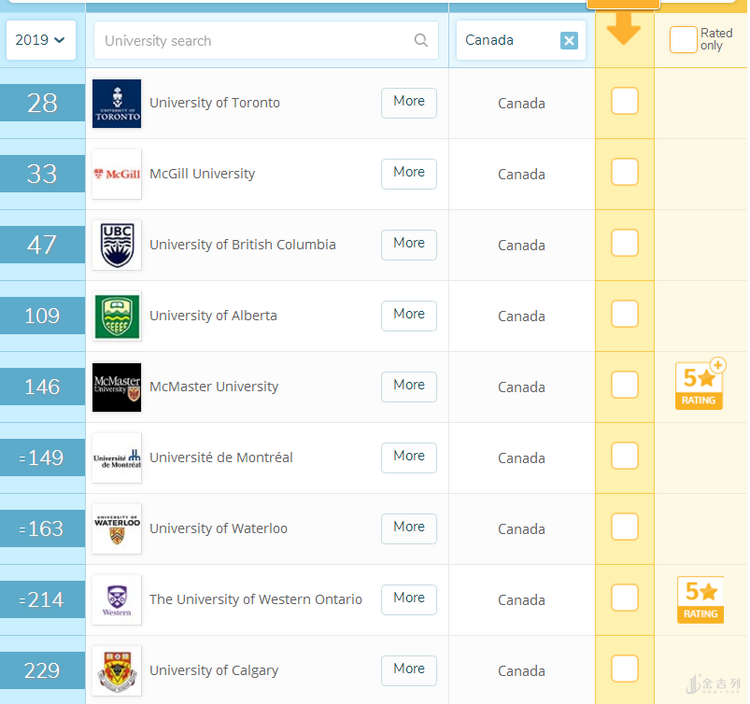
Task: Click rank number =163
Action: pos(42,528)
